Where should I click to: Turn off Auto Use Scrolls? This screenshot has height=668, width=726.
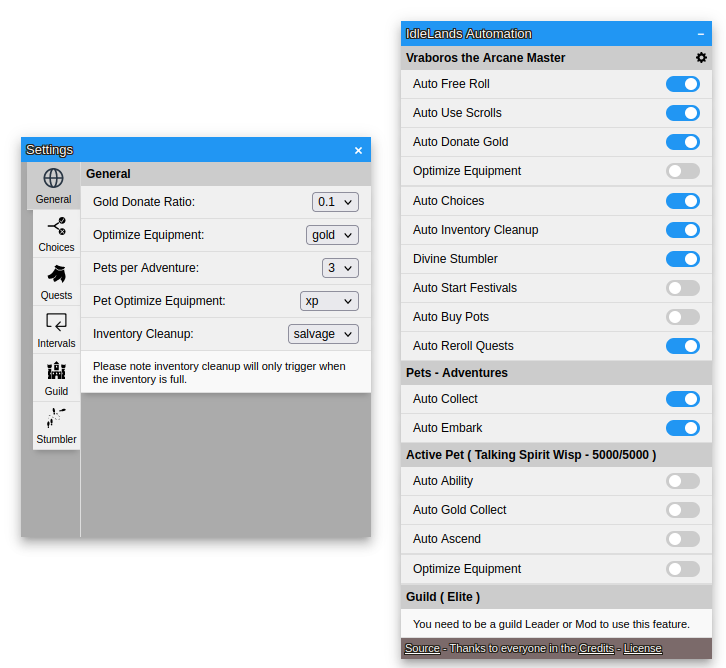point(682,113)
